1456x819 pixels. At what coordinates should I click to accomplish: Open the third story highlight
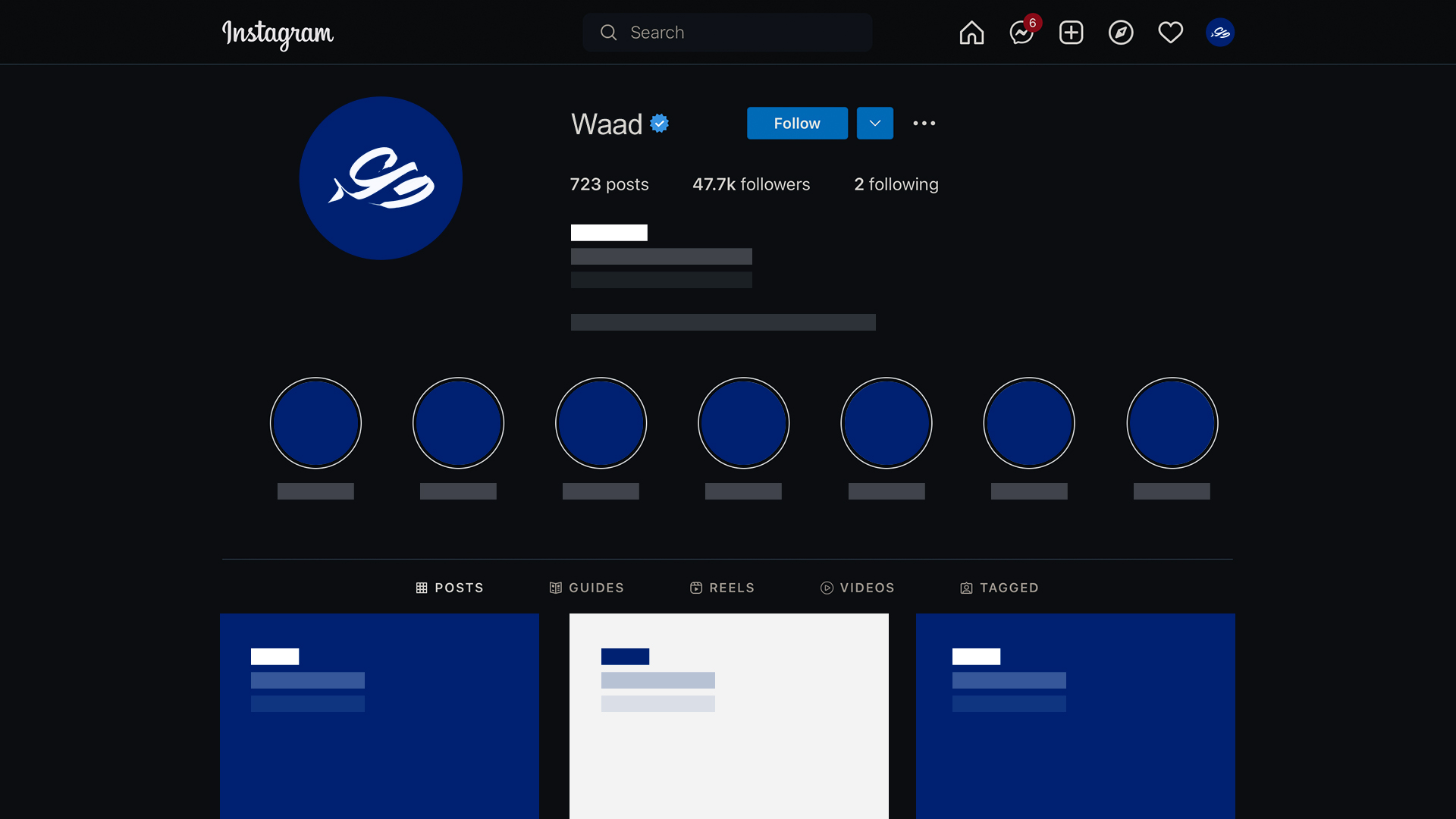pyautogui.click(x=601, y=423)
